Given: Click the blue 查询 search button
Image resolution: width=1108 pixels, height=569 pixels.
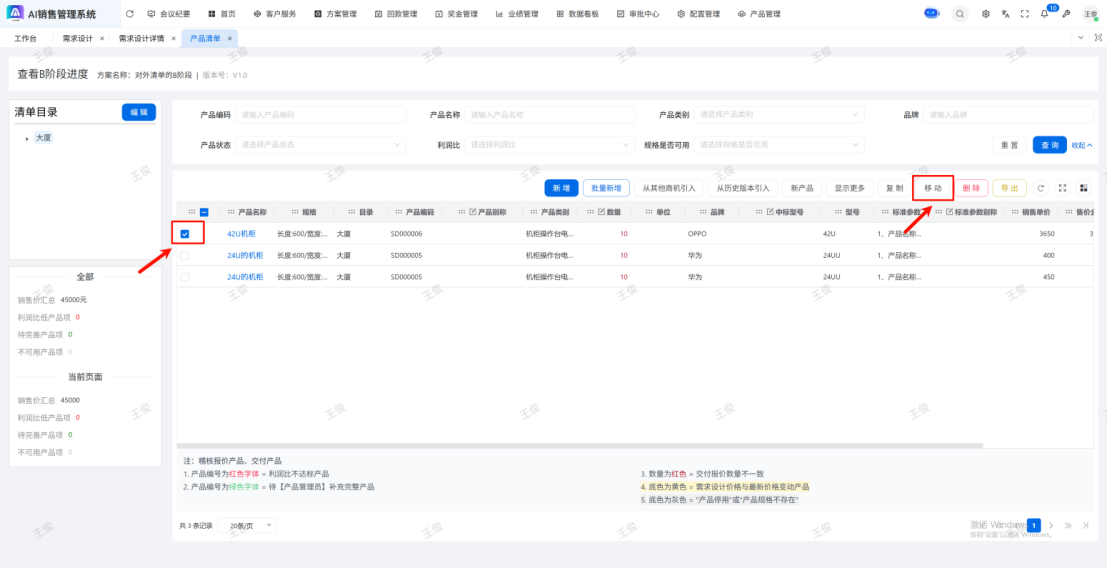Looking at the screenshot, I should coord(1049,145).
